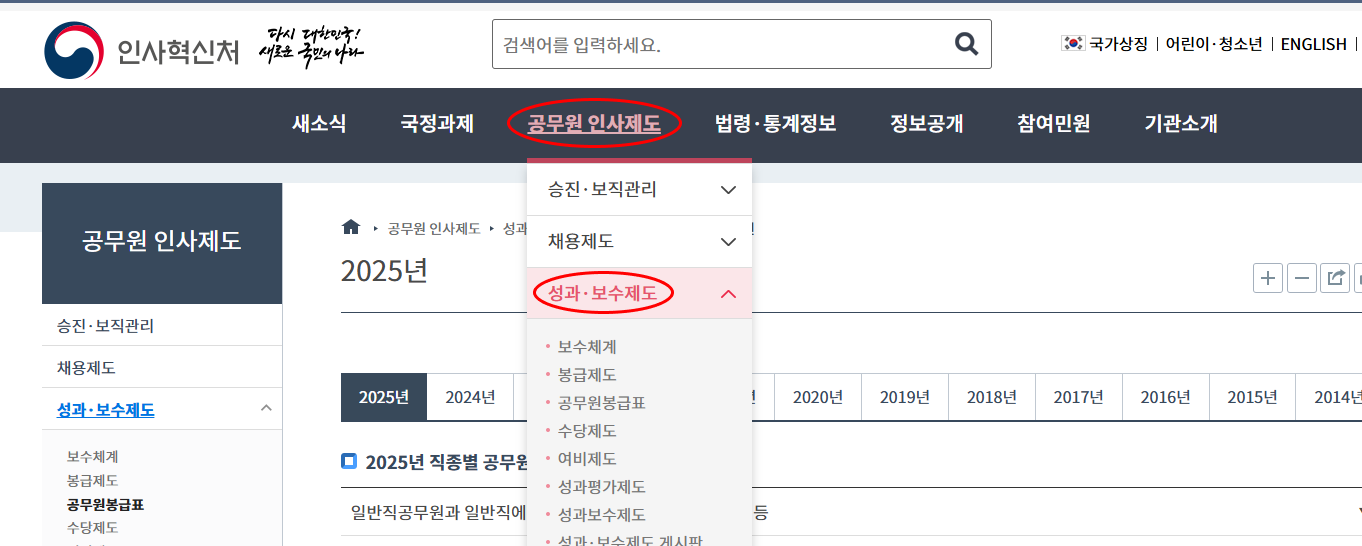Click 국가상징 link in the top bar
The image size is (1362, 546).
click(1118, 44)
